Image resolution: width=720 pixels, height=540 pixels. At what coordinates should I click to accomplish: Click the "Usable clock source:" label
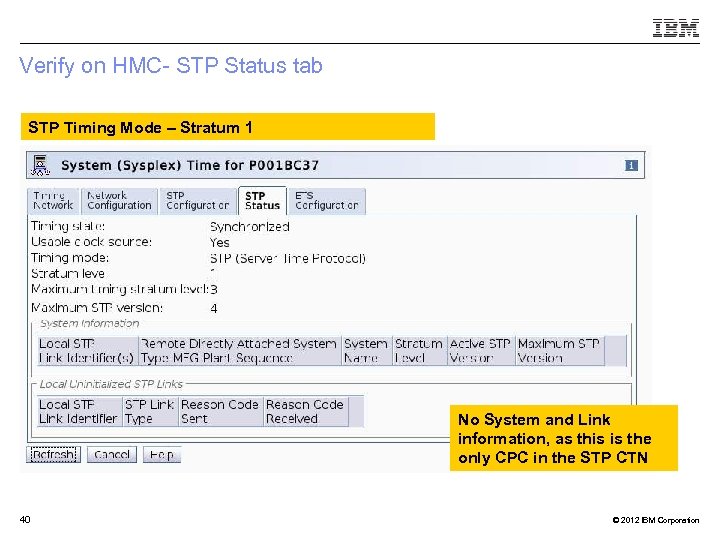pyautogui.click(x=91, y=242)
